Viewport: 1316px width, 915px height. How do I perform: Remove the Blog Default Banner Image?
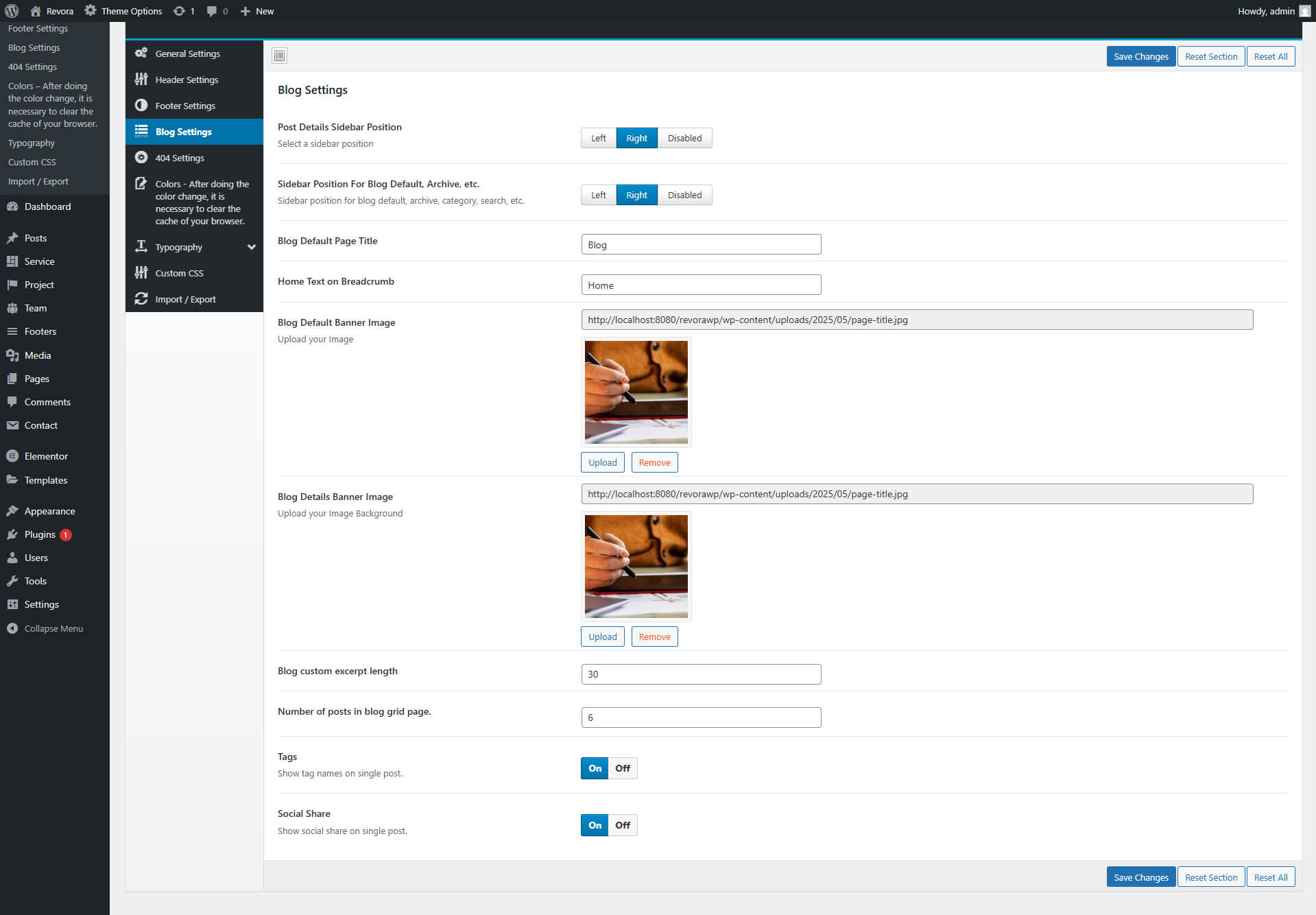[x=655, y=462]
